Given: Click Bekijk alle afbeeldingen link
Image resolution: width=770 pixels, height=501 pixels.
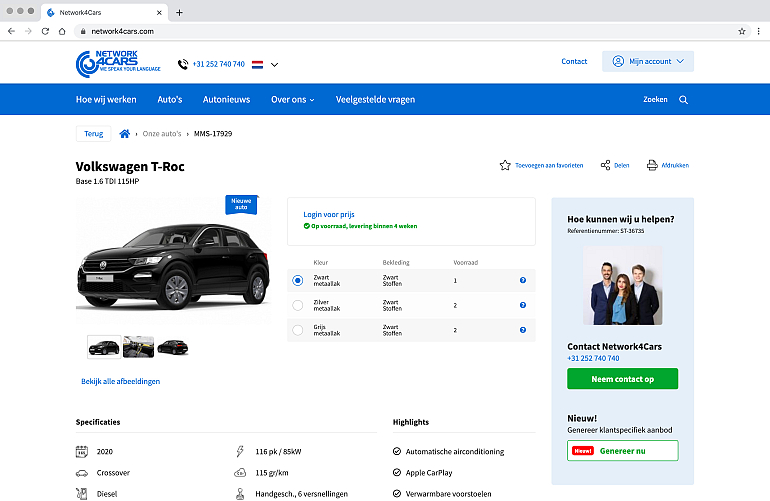Looking at the screenshot, I should click(x=120, y=381).
